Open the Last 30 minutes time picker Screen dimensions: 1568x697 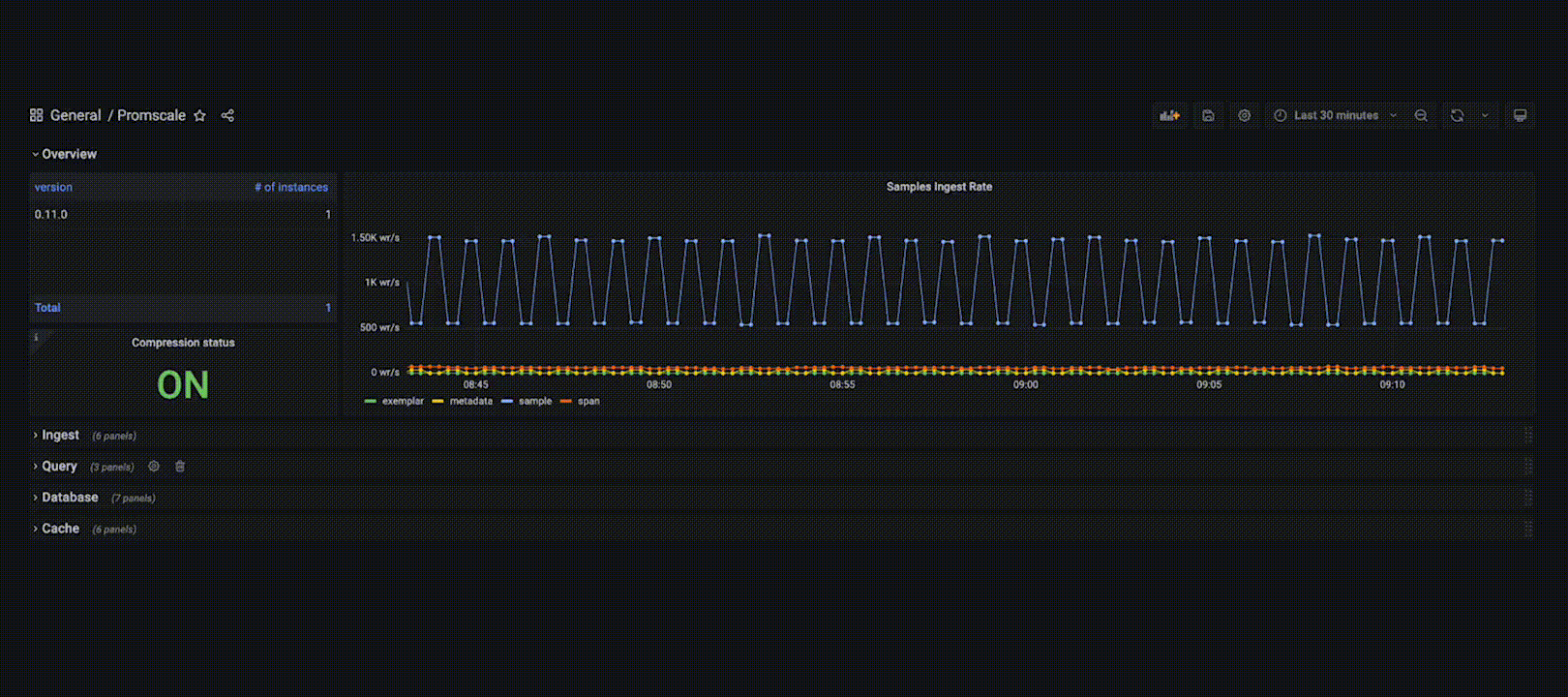(1335, 115)
